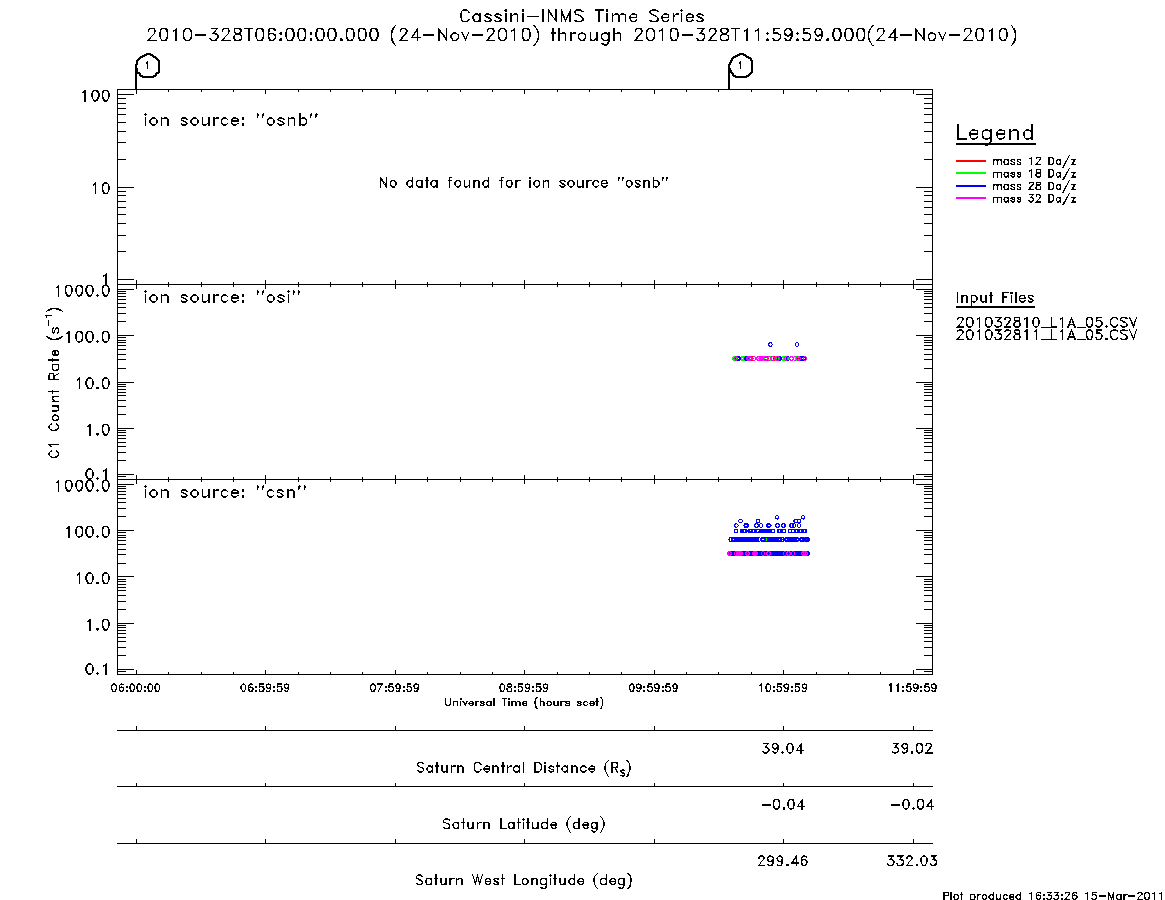Select the 'mass 12 Da/z' legend label
This screenshot has width=1165, height=900.
(x=1034, y=161)
